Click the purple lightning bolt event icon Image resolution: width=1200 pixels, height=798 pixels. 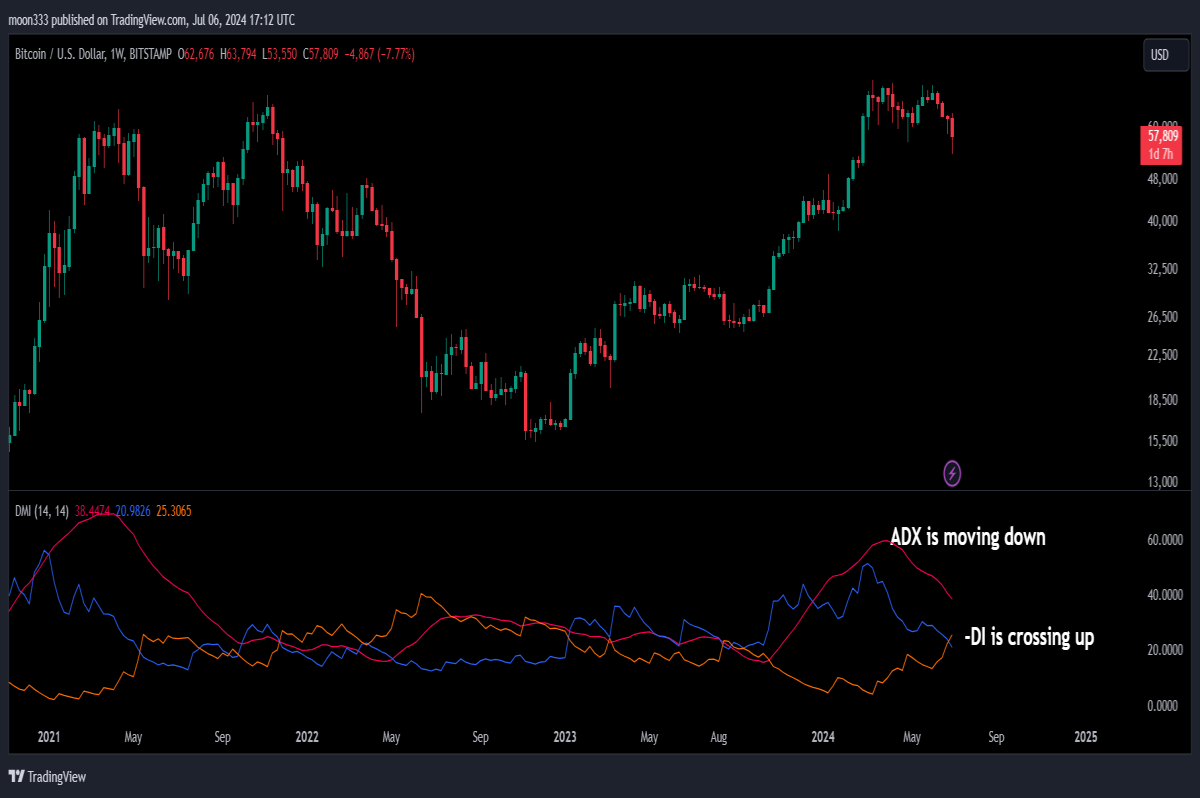pos(952,473)
